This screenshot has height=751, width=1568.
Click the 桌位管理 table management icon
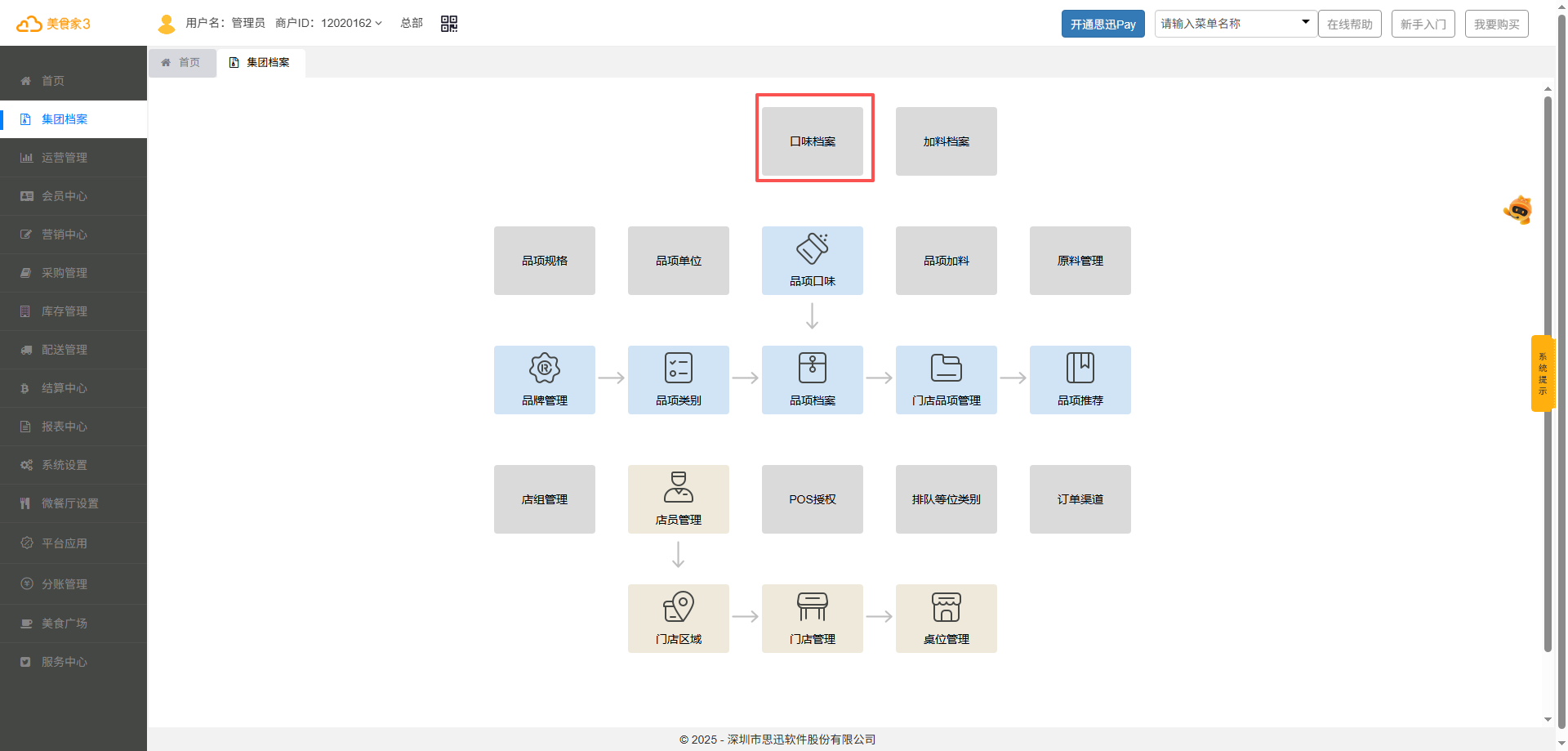tap(946, 607)
